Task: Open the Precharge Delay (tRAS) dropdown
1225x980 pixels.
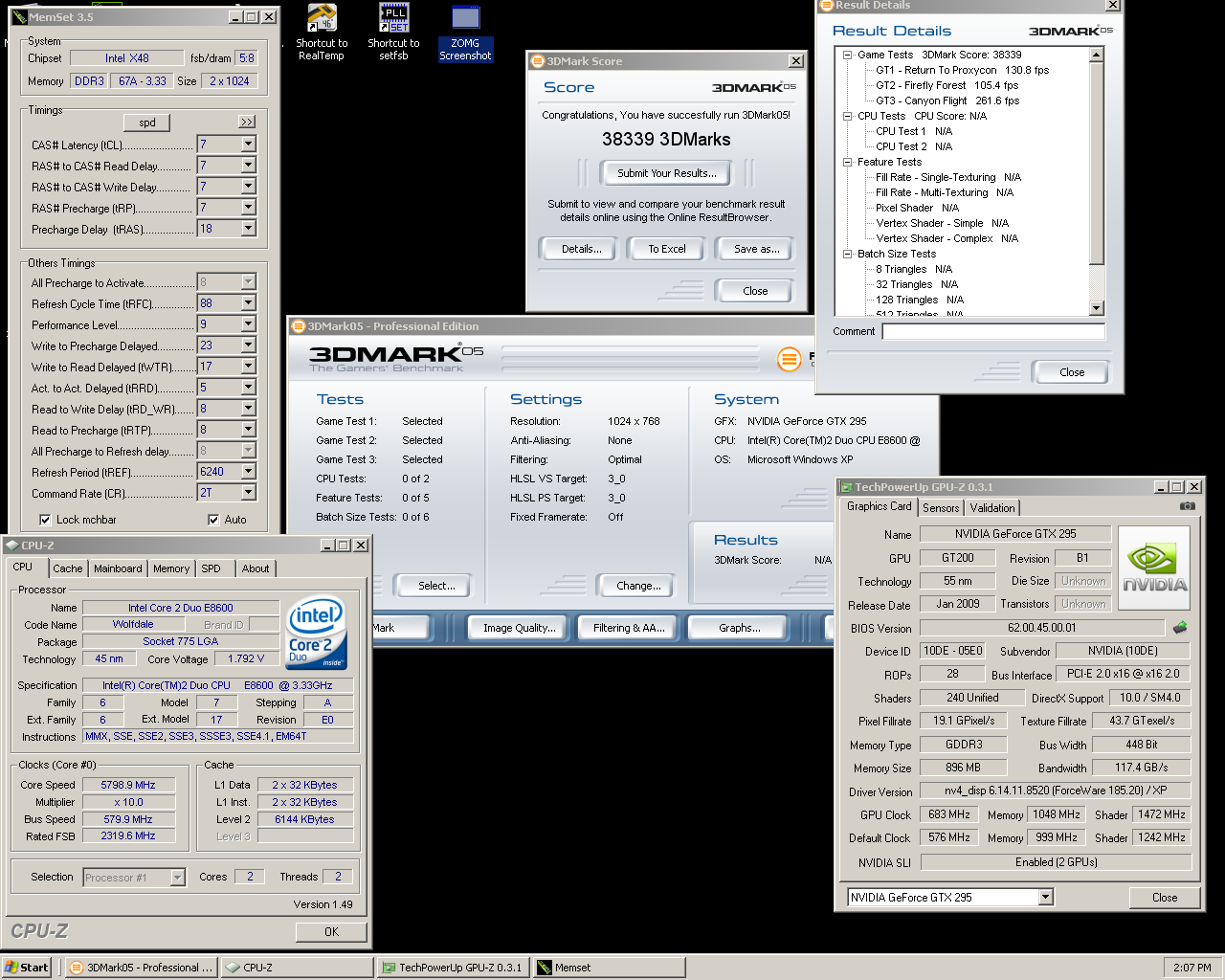Action: [249, 229]
